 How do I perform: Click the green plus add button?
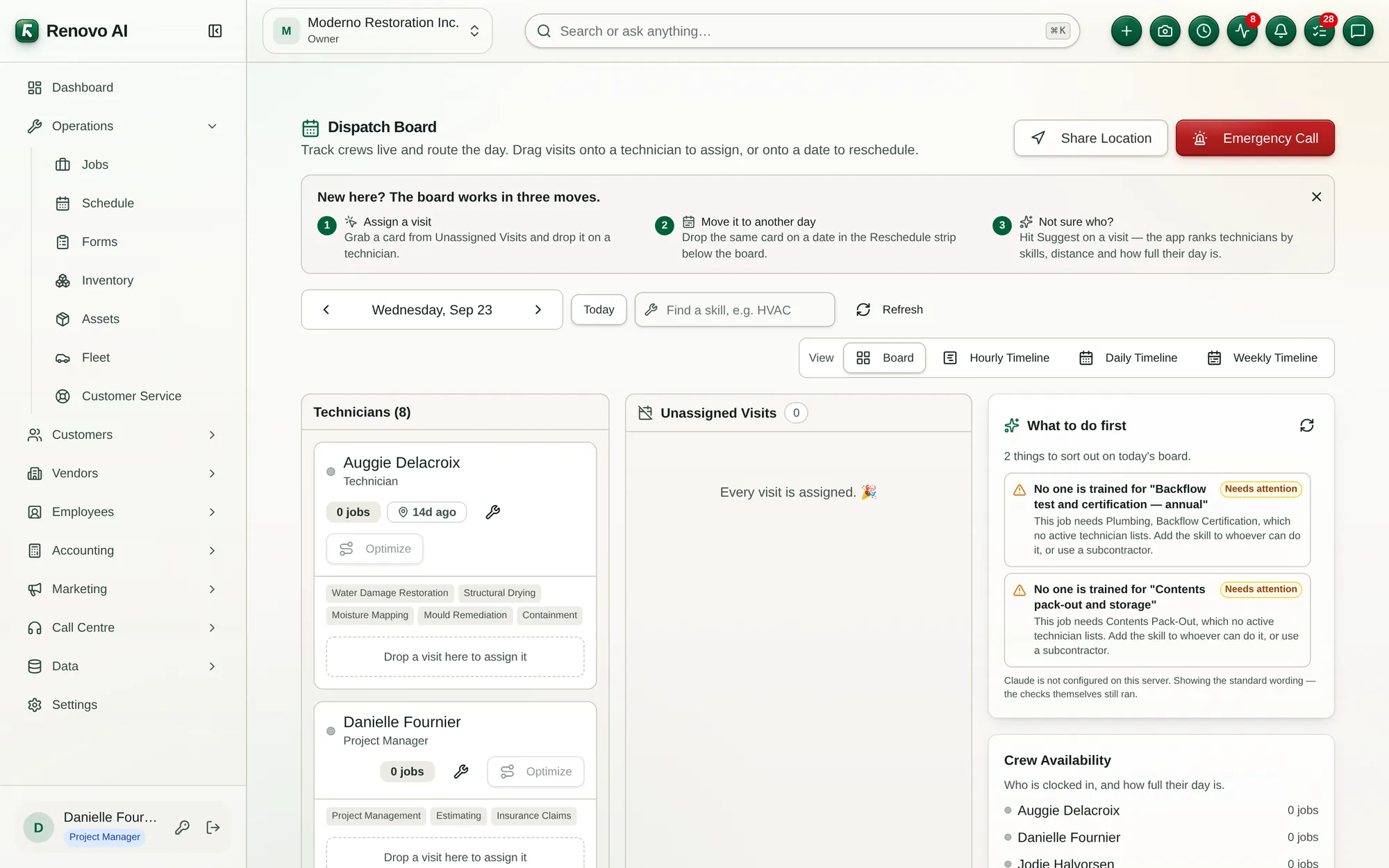[1126, 31]
